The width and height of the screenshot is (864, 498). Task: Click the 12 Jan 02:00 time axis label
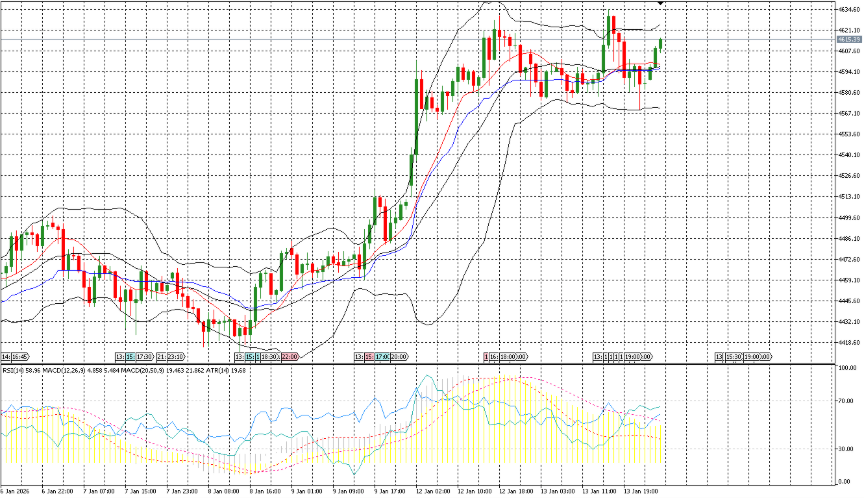(435, 491)
